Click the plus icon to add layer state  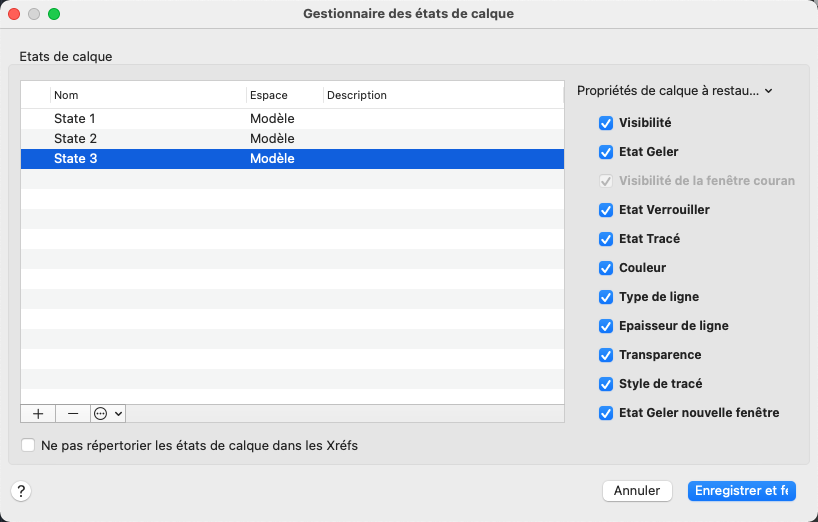click(38, 413)
